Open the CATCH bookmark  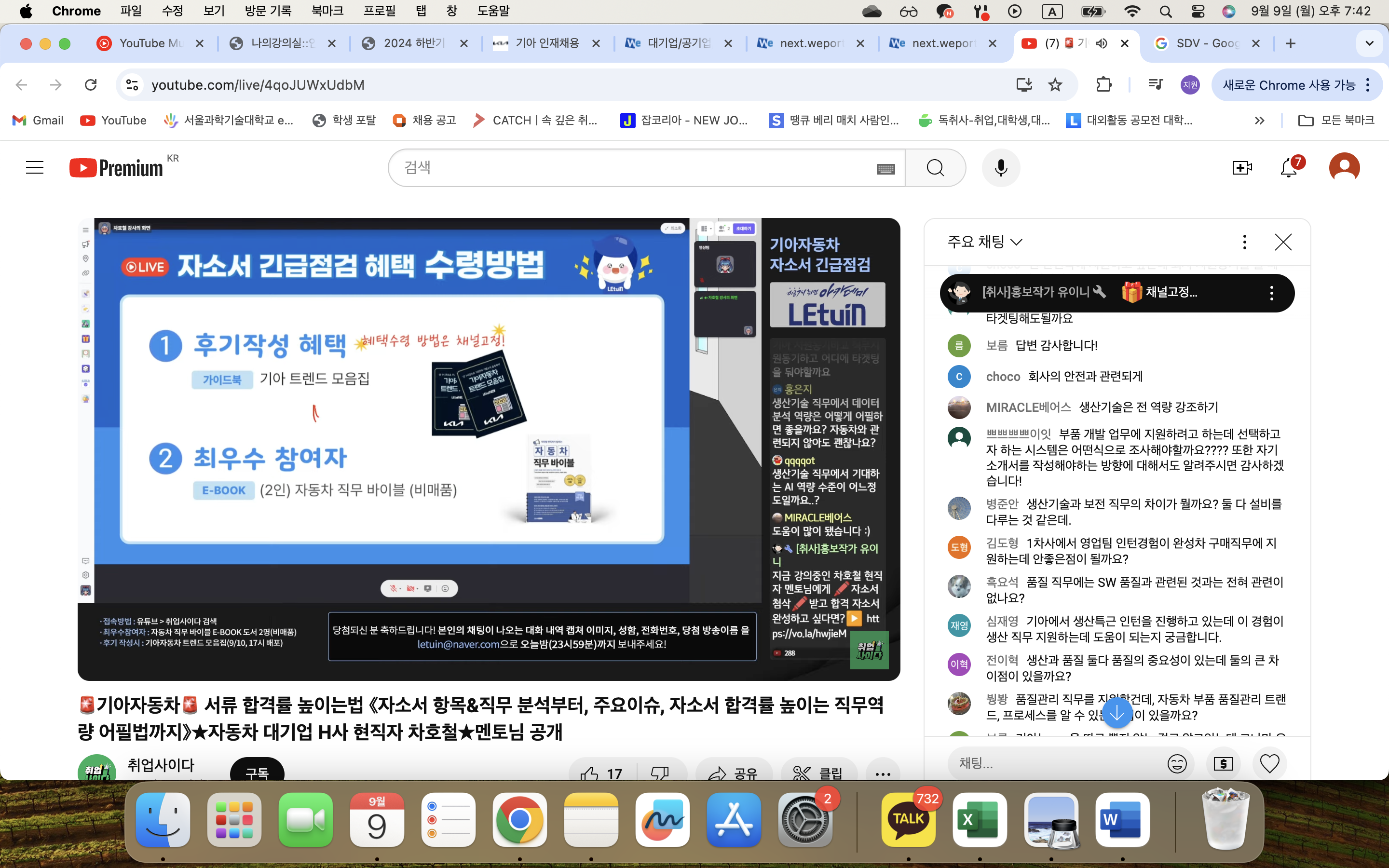535,121
